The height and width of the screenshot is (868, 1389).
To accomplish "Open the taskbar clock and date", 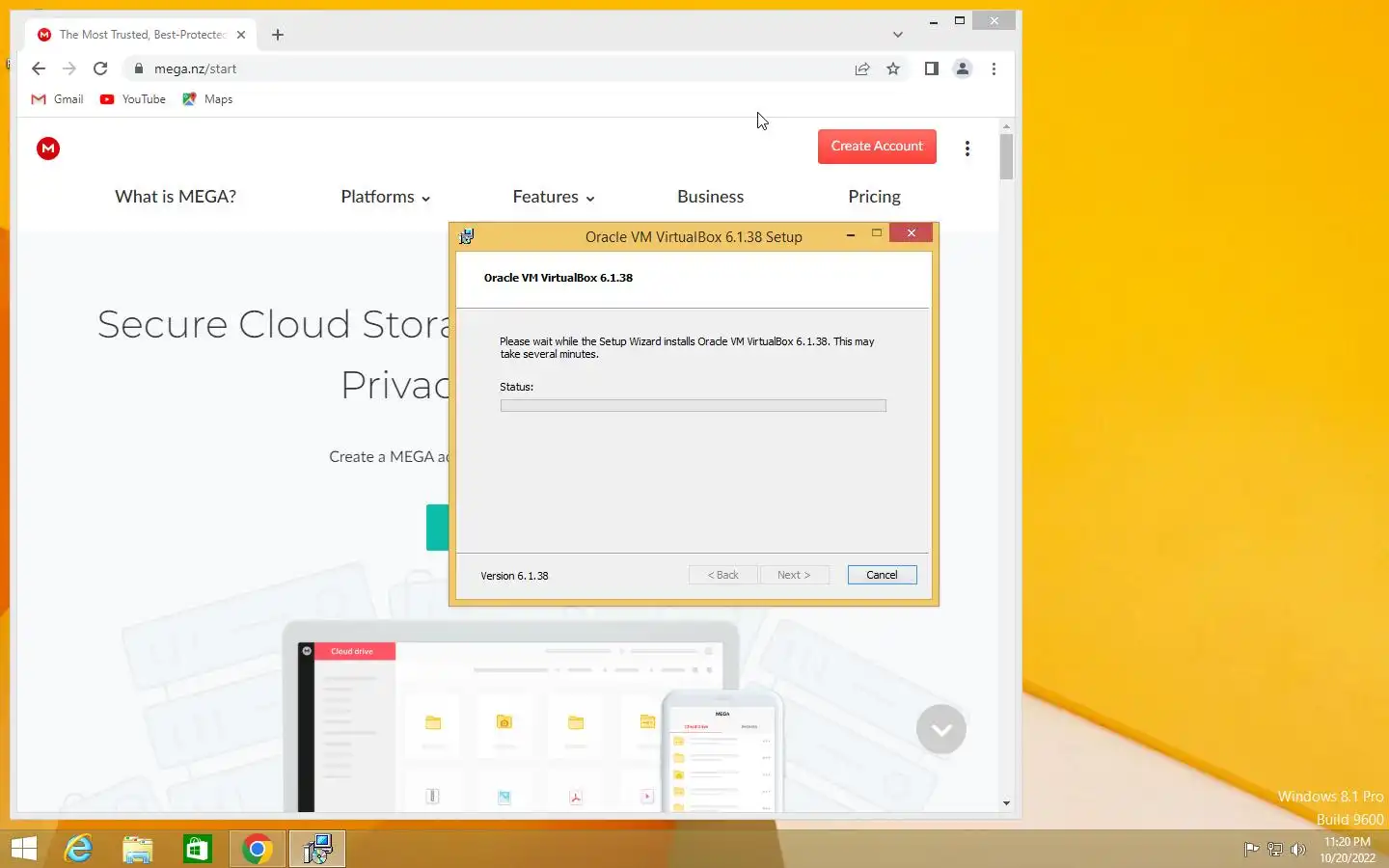I will pyautogui.click(x=1348, y=850).
